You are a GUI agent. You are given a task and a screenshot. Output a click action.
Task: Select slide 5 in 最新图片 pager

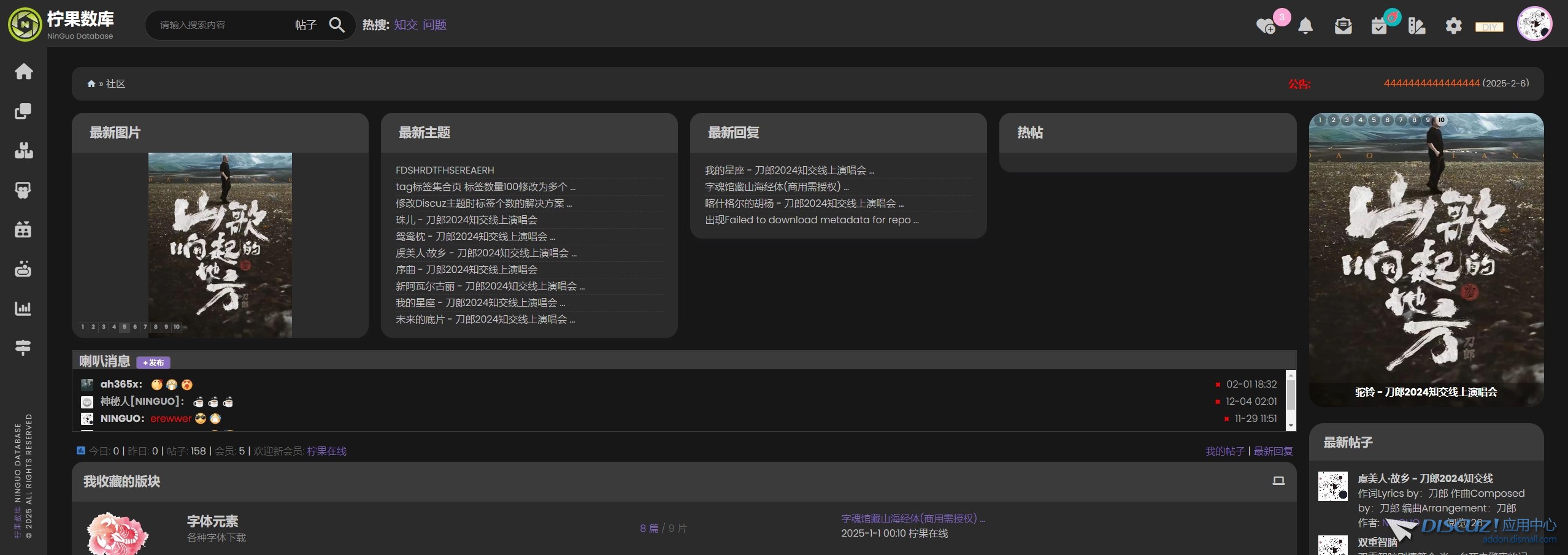(125, 327)
